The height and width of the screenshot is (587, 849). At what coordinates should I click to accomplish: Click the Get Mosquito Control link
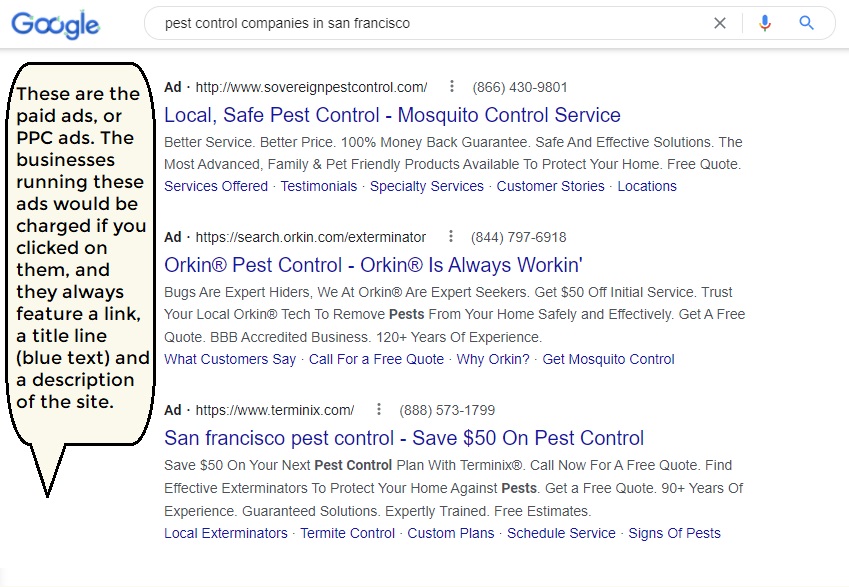(608, 359)
